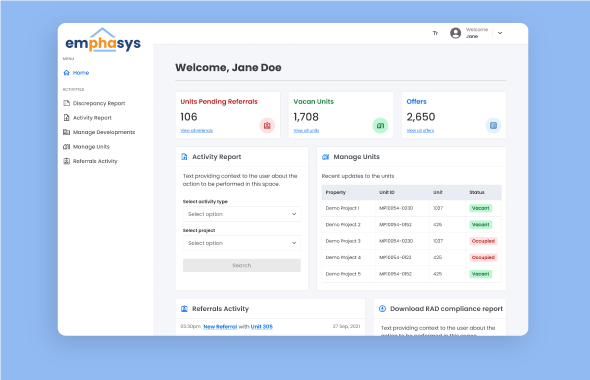
Task: Open the Select project dropdown
Action: click(242, 243)
